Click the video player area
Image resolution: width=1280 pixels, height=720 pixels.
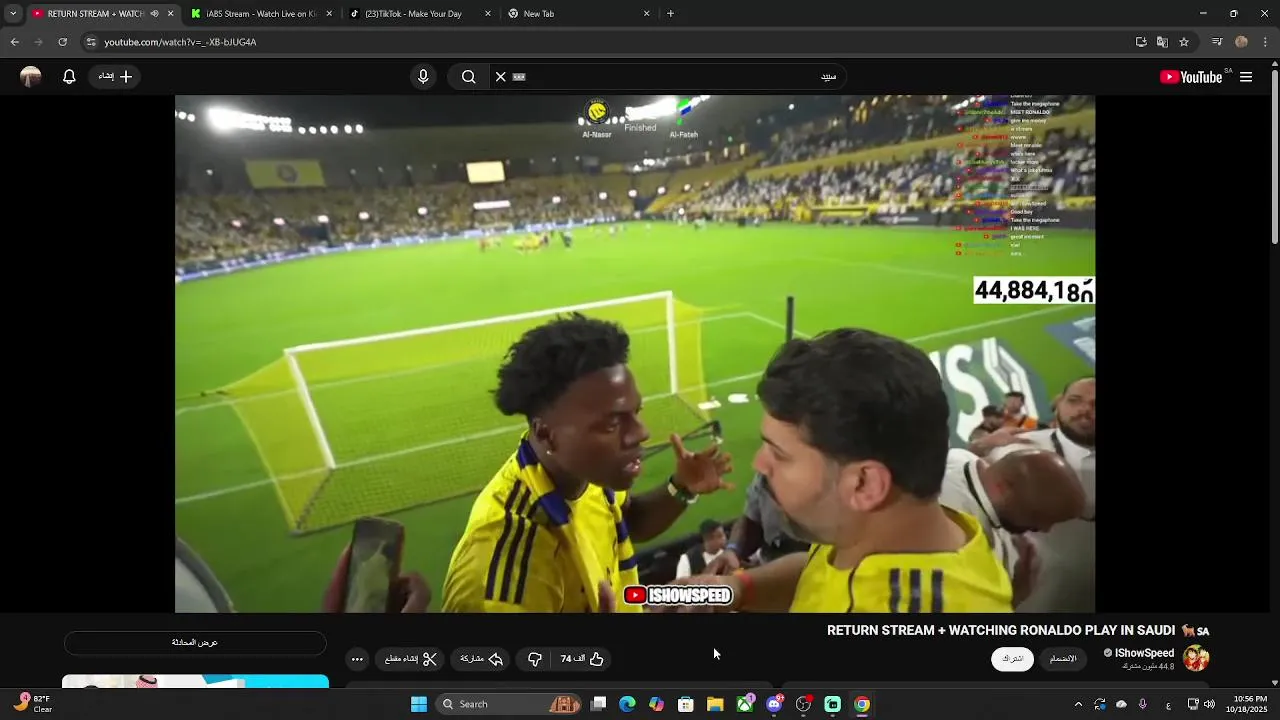(x=635, y=354)
